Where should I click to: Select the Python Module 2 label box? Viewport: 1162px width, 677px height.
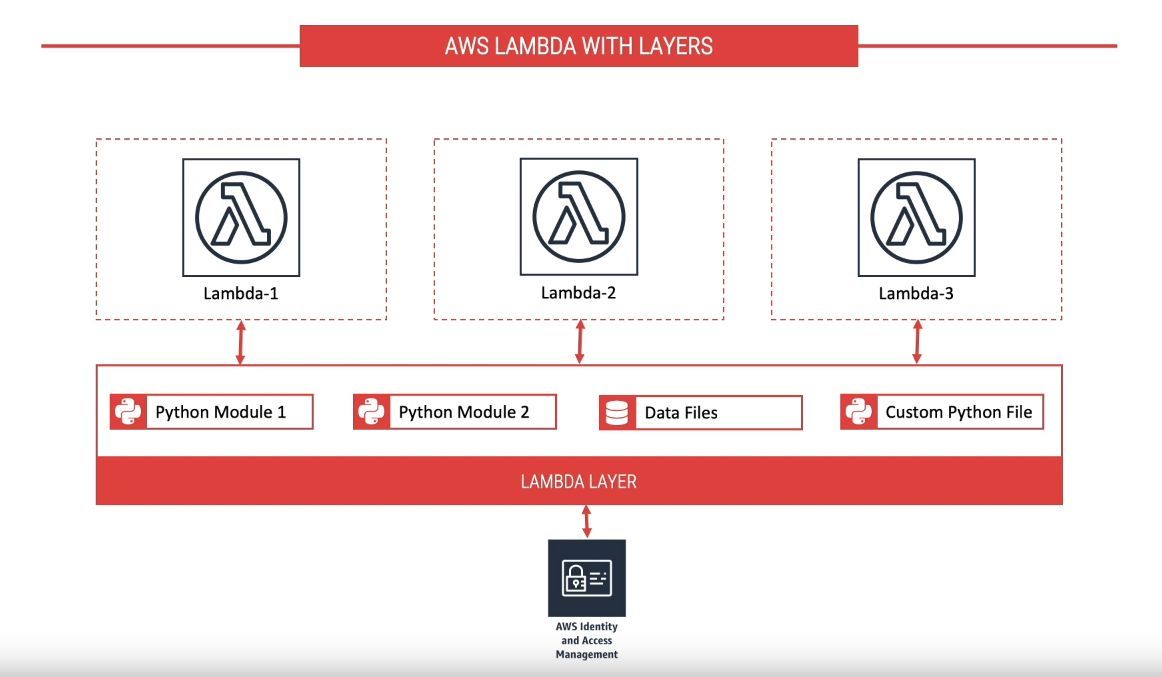(473, 412)
